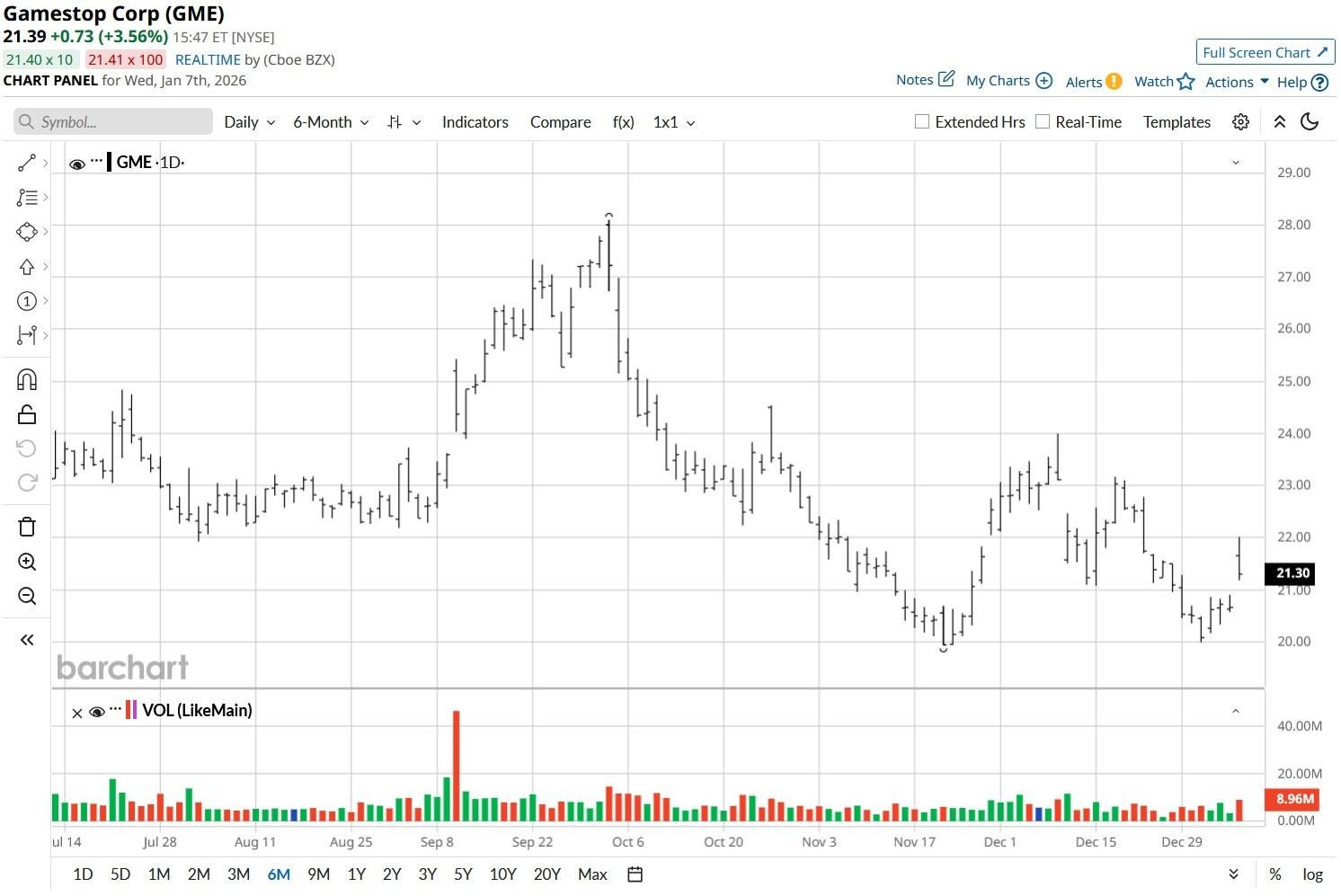Open the bar type selector icon
Screen dimensions: 1341x896
395,122
